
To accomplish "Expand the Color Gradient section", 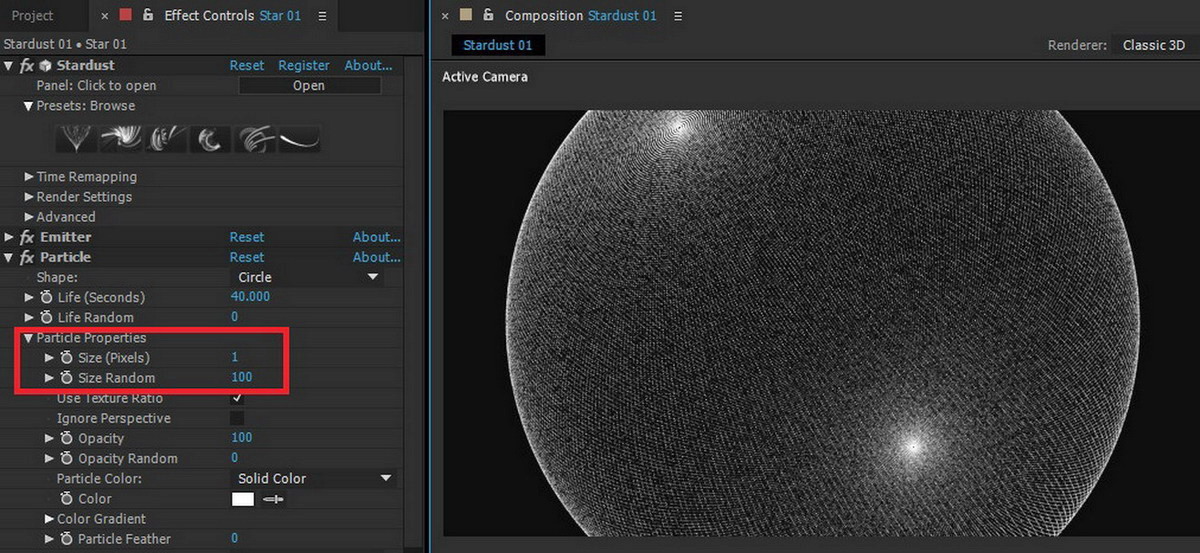I will [49, 519].
